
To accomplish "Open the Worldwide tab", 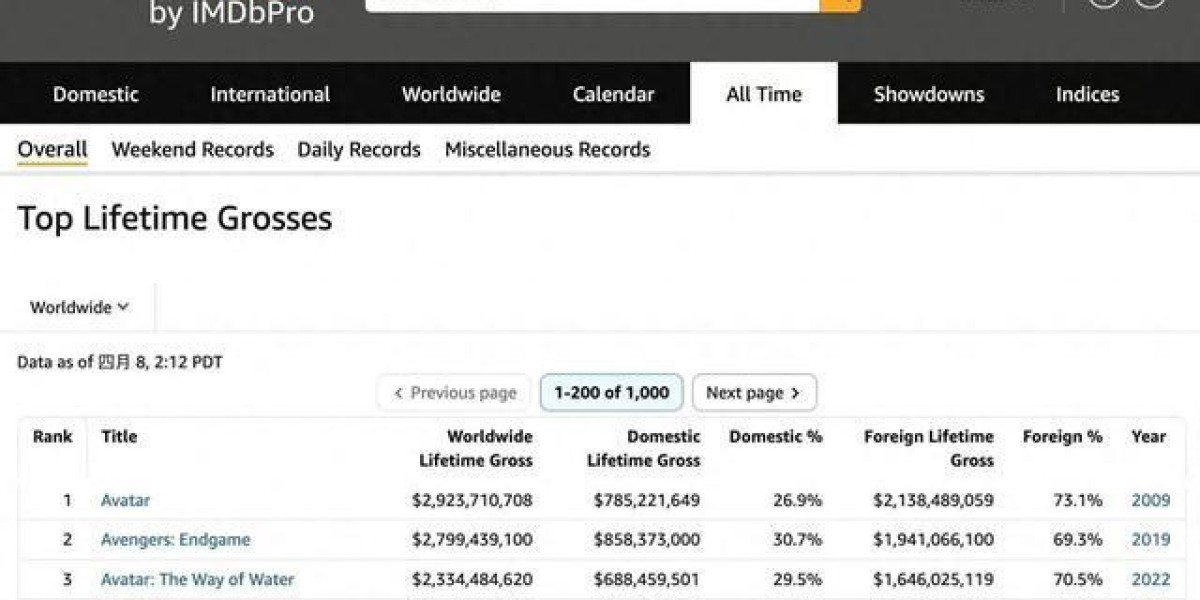I will [x=451, y=94].
